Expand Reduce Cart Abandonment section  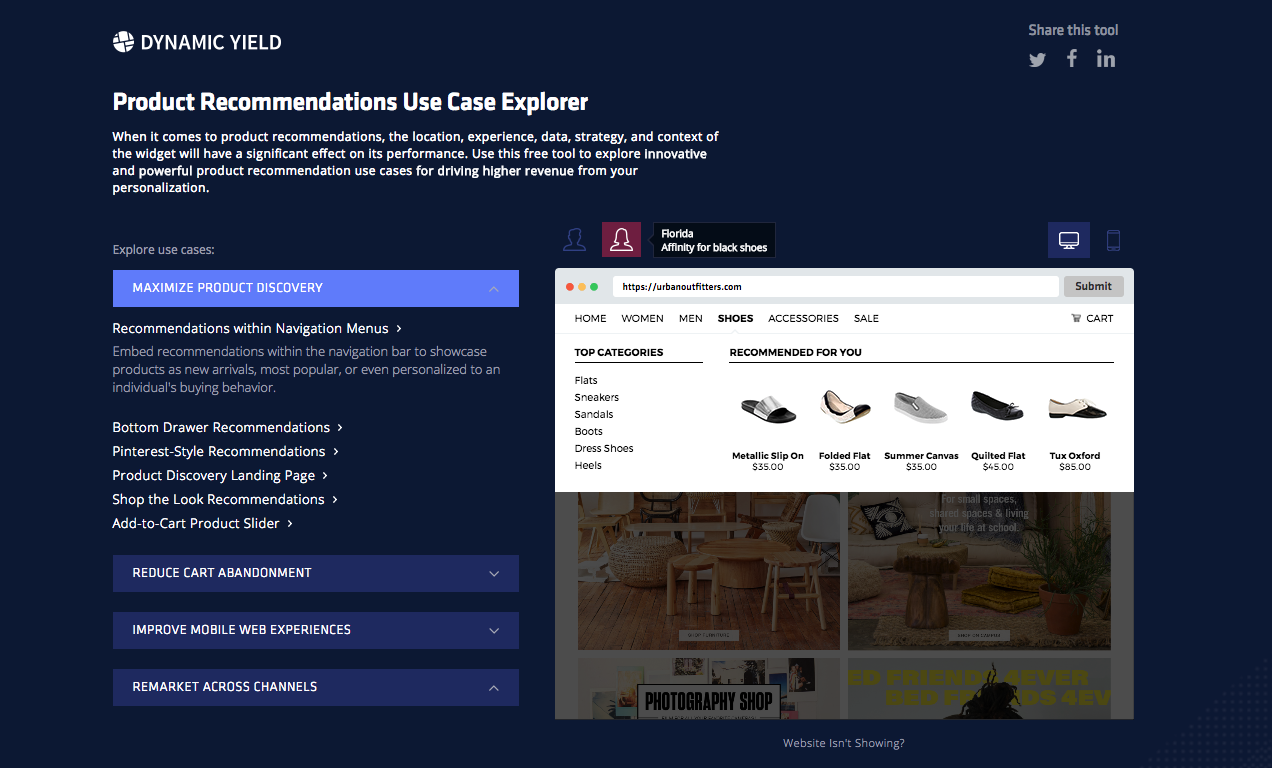(x=315, y=573)
